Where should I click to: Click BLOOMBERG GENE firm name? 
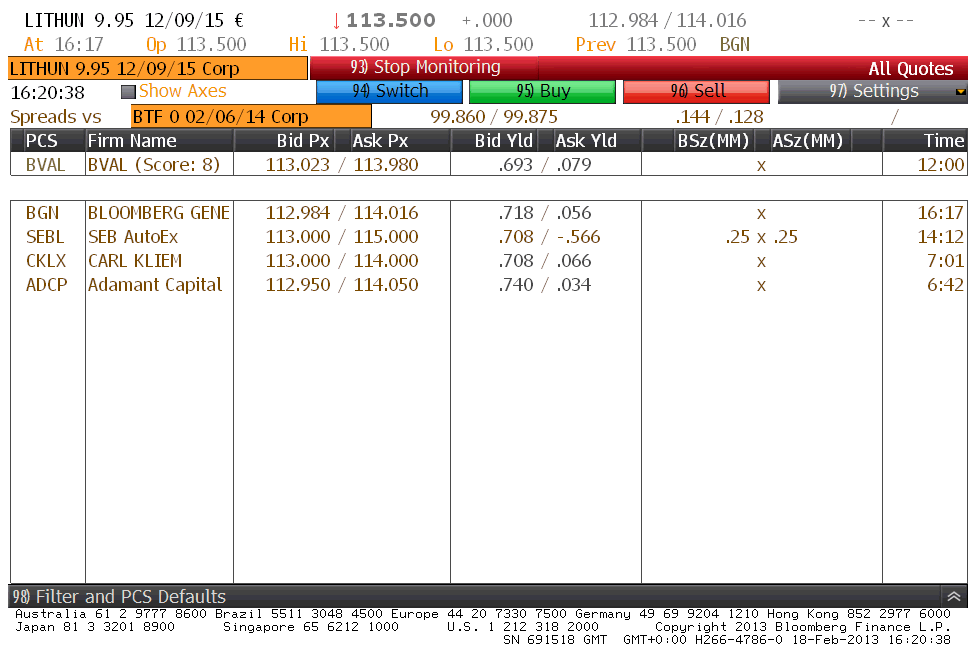tap(159, 213)
